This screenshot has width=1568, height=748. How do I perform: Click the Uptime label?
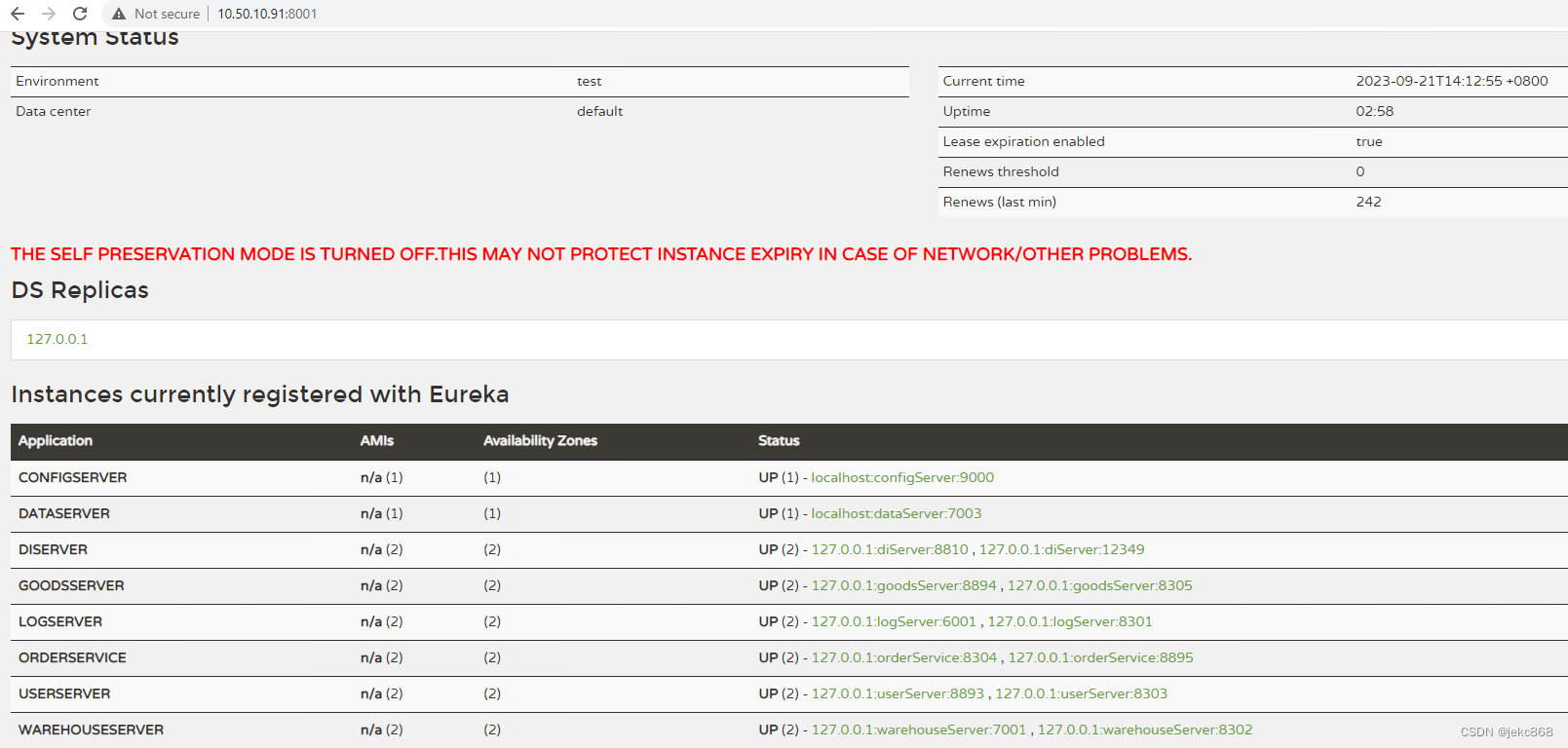966,111
